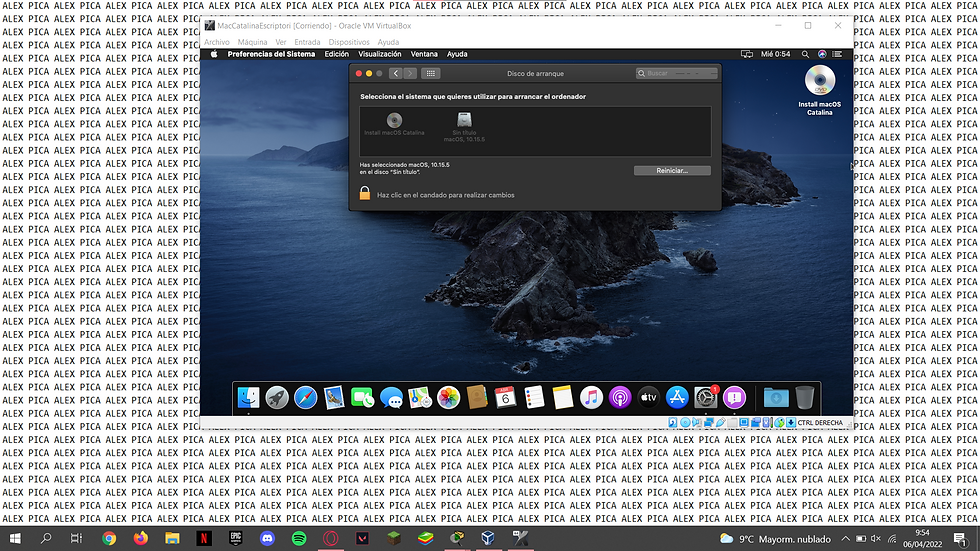This screenshot has width=980, height=551.
Task: Open Music app in the dock
Action: [591, 397]
